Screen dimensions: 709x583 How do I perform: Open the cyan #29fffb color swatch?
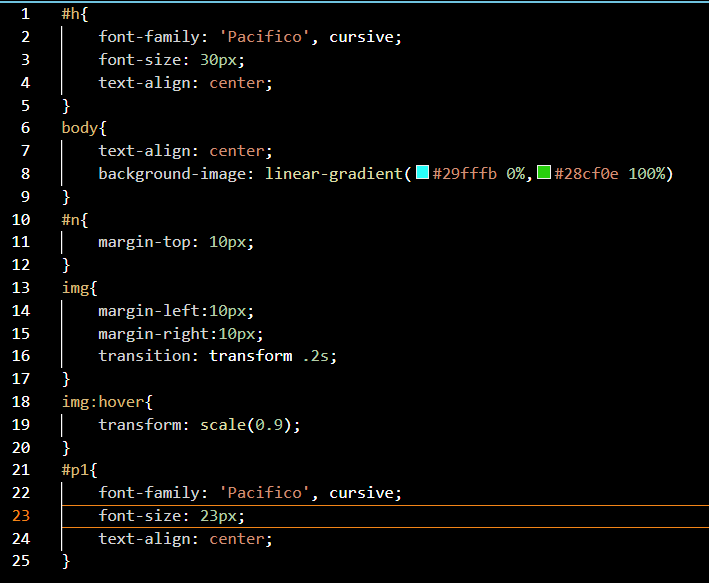(x=422, y=172)
